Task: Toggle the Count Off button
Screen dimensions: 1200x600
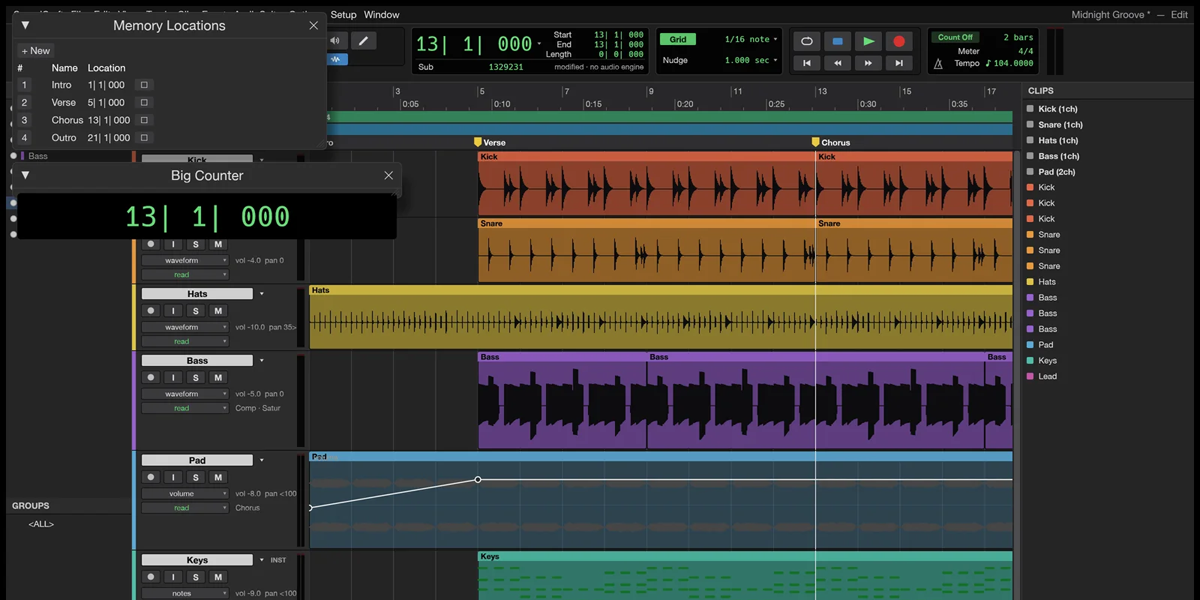Action: pyautogui.click(x=955, y=37)
